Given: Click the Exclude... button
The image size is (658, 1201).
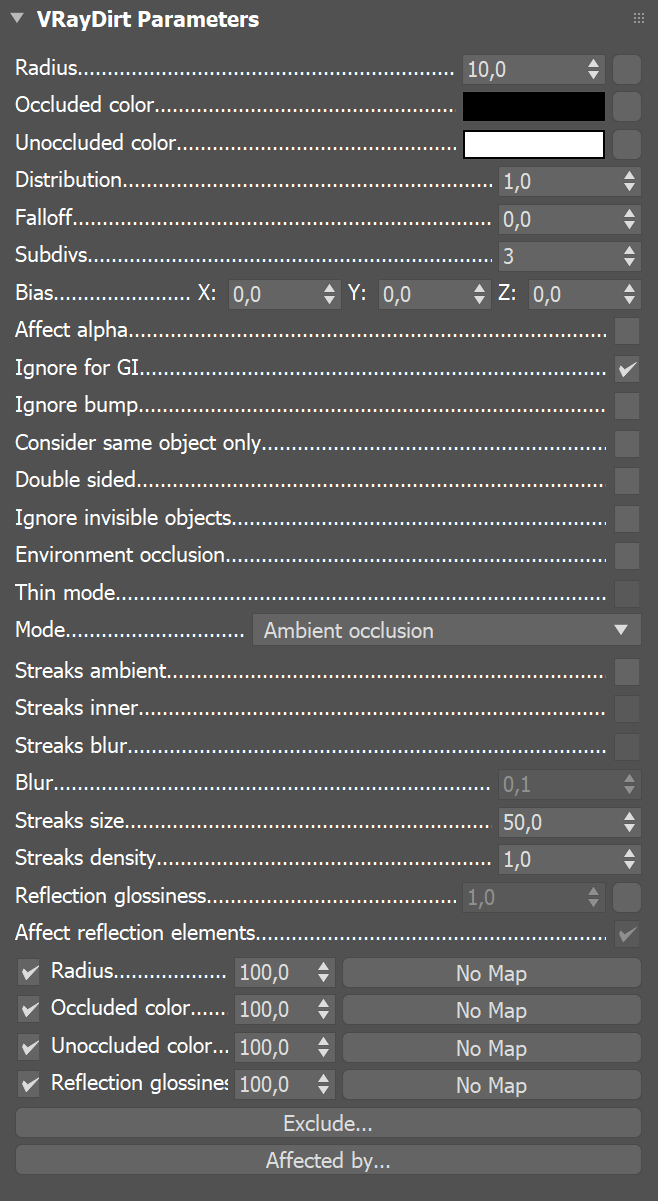Looking at the screenshot, I should pyautogui.click(x=328, y=1123).
